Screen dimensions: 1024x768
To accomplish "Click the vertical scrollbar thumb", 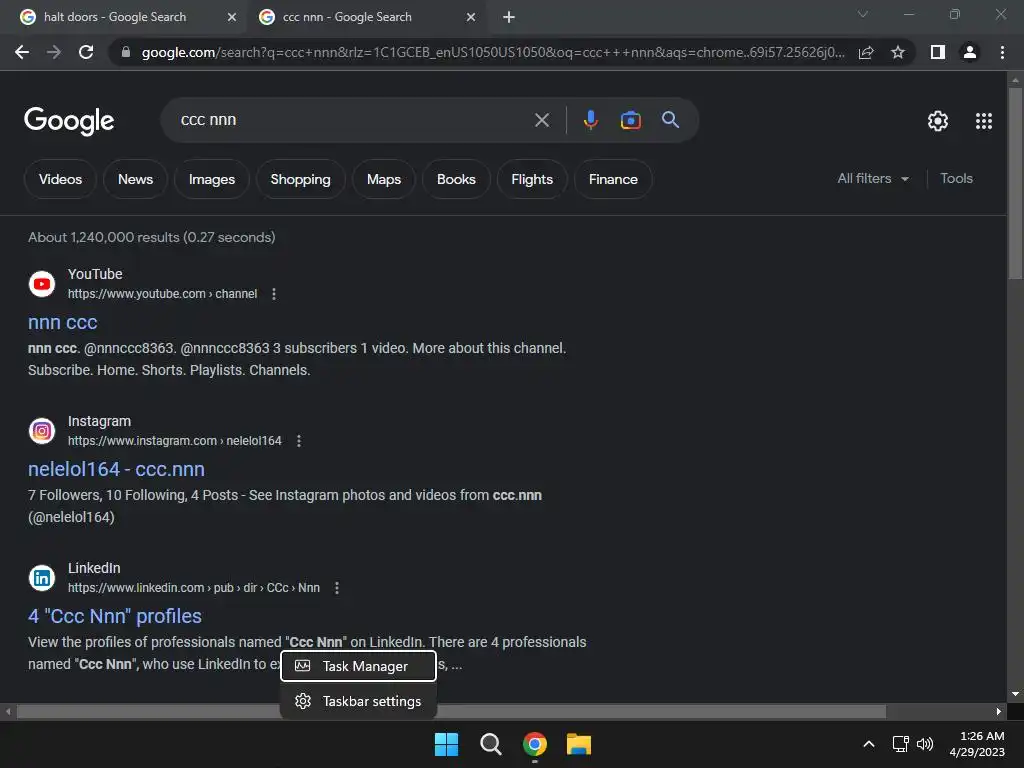I will [1015, 183].
